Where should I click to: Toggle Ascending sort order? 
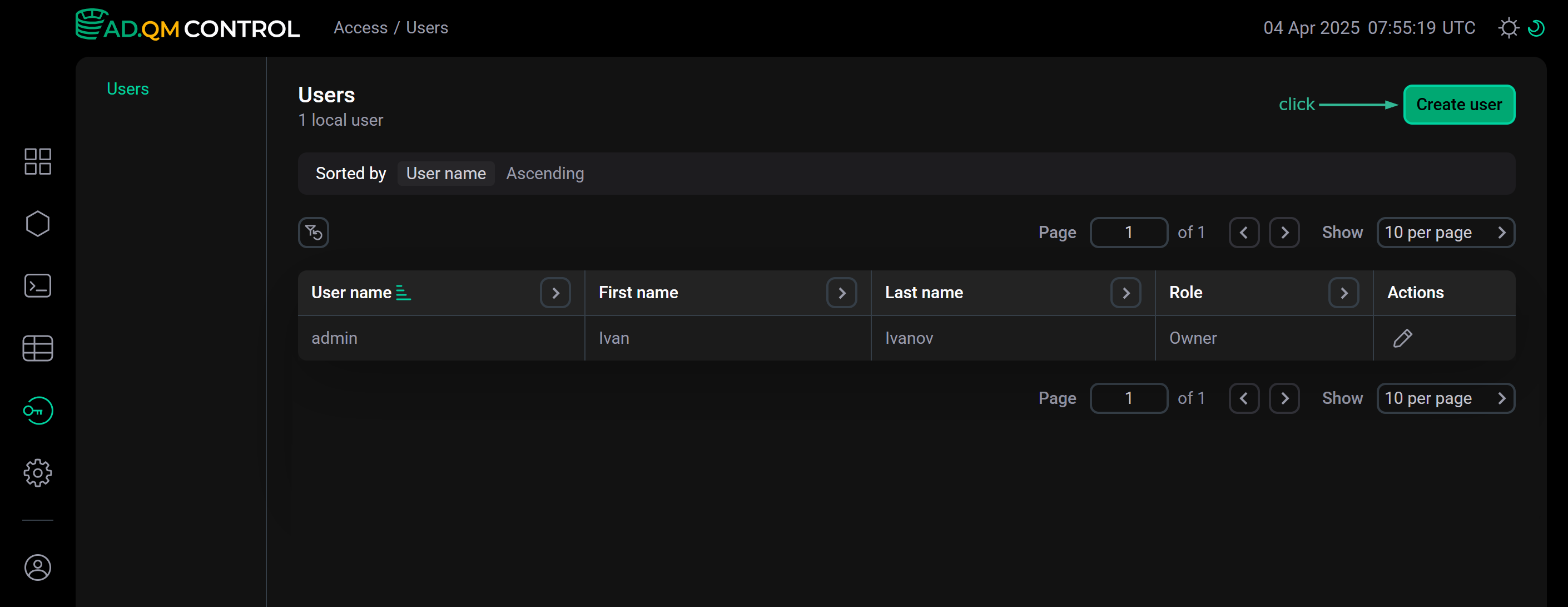click(545, 174)
